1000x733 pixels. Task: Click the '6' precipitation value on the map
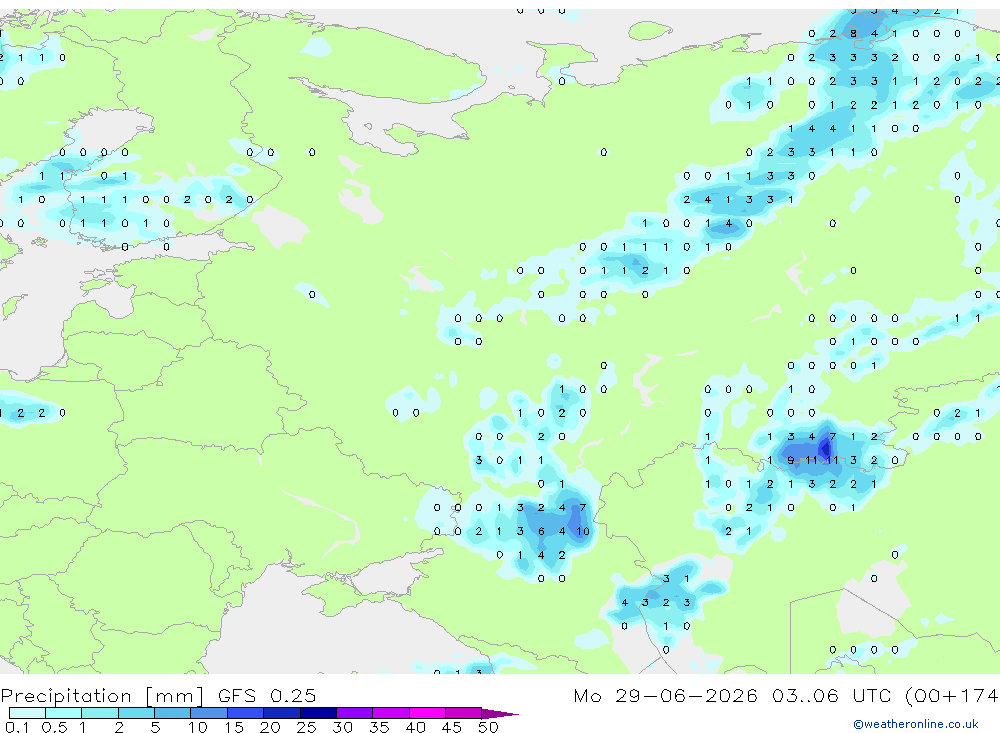(541, 531)
